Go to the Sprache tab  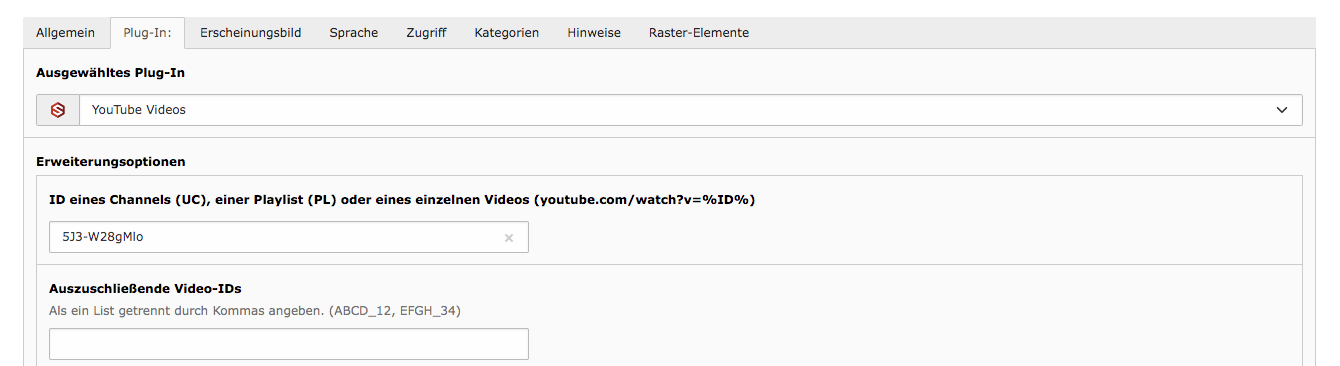pos(354,33)
